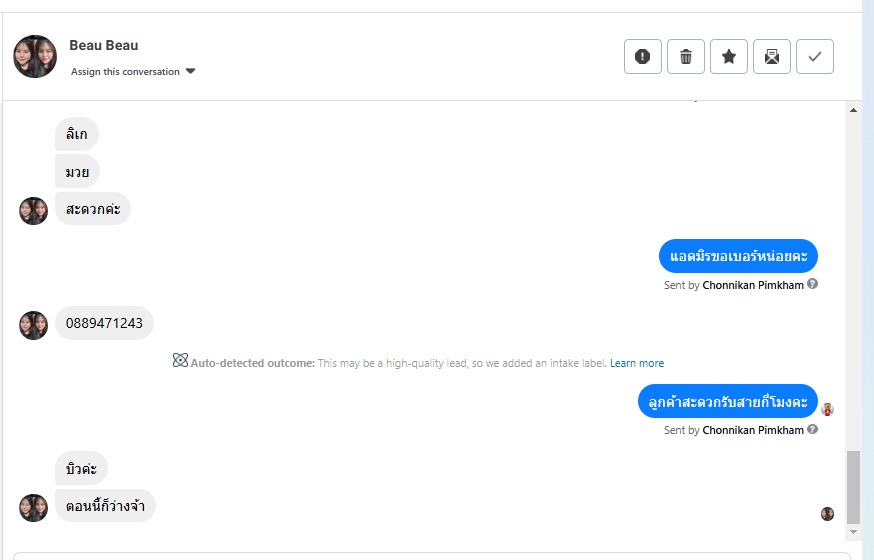
Task: Click message bubble ลิเก
Action: (76, 134)
